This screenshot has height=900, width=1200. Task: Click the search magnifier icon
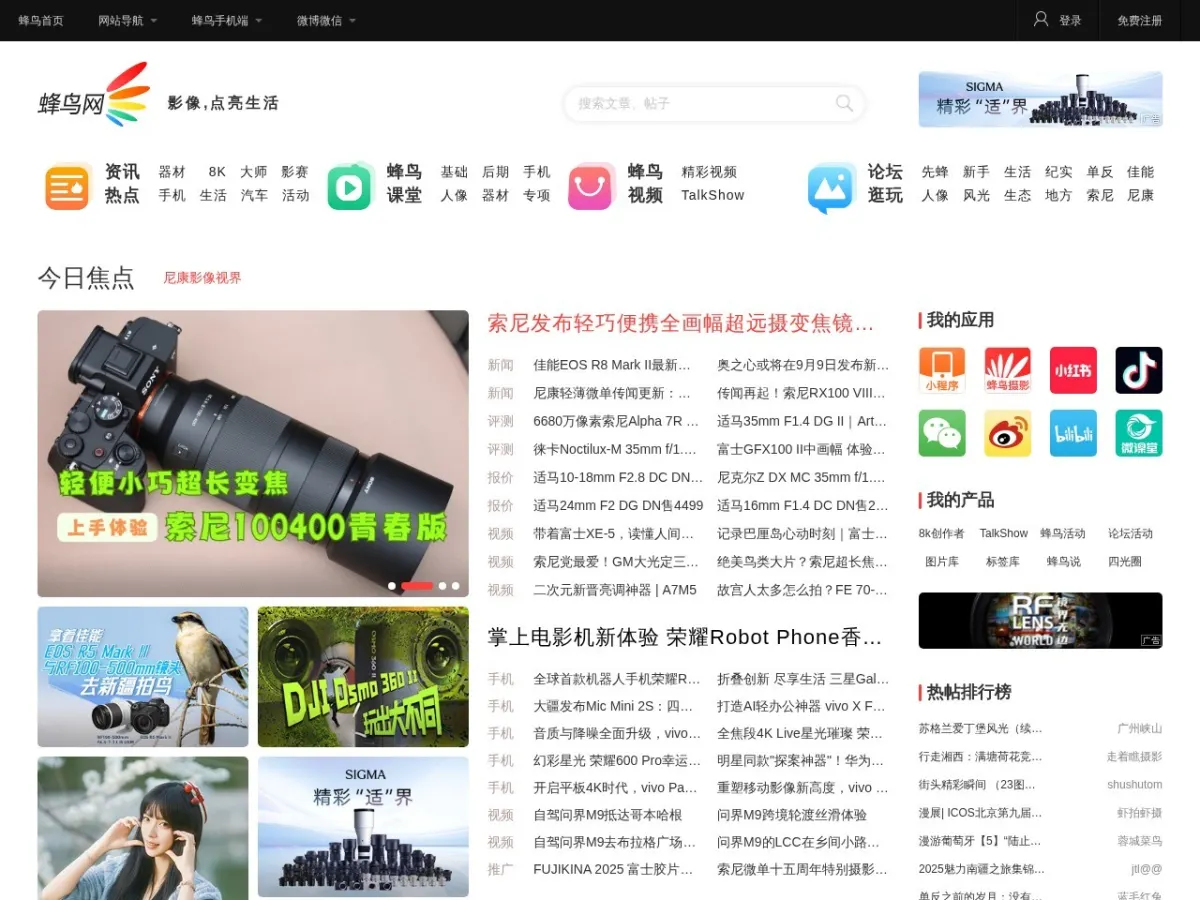(x=844, y=103)
